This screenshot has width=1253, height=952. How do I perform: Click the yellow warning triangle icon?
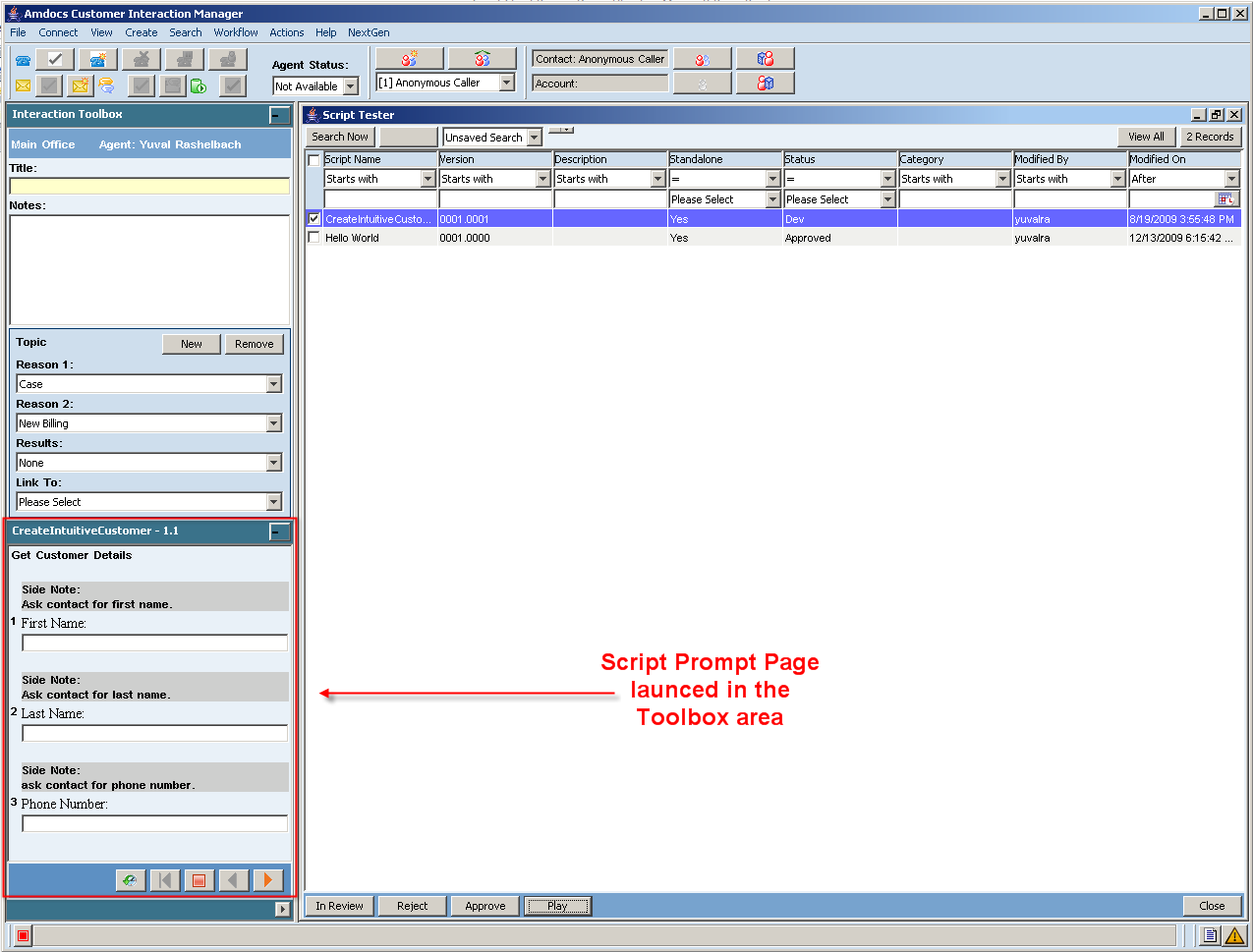click(1234, 935)
